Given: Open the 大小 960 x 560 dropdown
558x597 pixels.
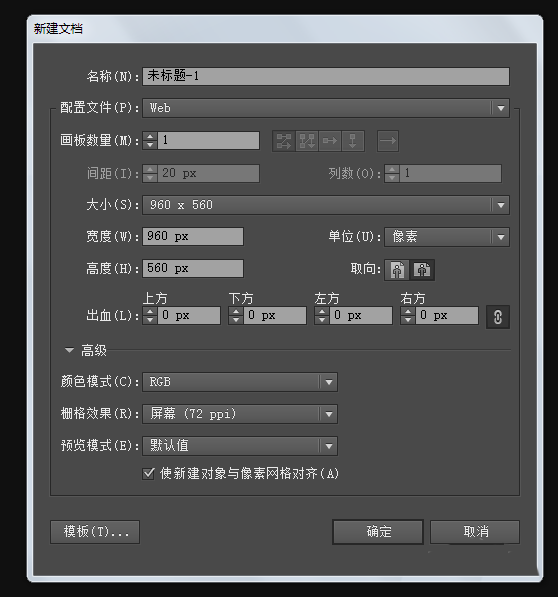Looking at the screenshot, I should pos(326,205).
